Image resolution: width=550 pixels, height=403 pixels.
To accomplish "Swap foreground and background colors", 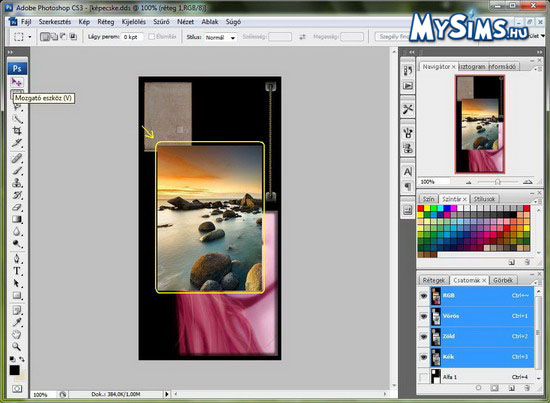I will 22,359.
